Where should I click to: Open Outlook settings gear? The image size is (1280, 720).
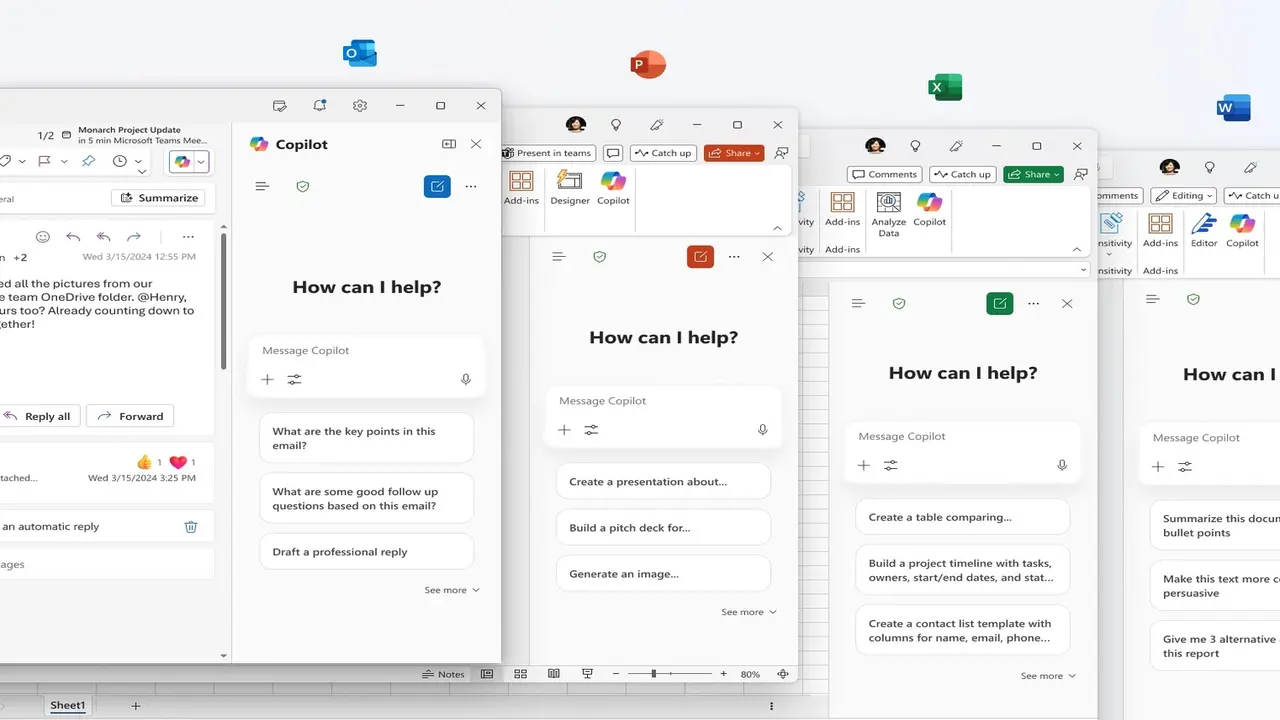(360, 105)
